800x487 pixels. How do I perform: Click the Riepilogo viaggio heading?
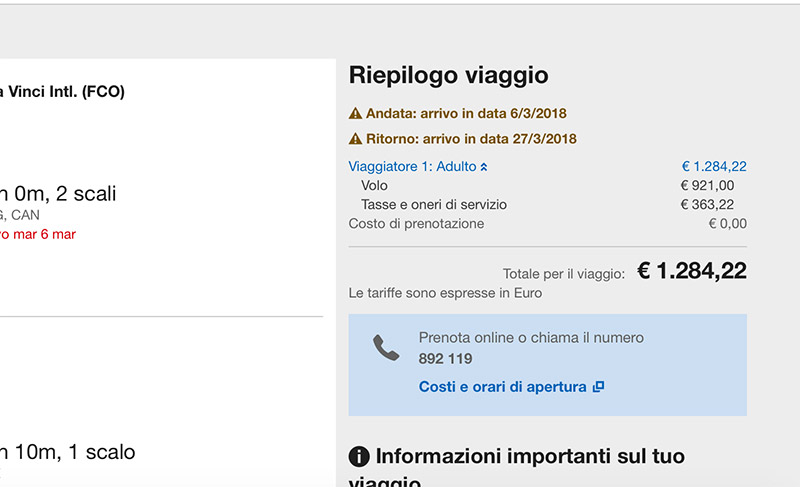click(x=448, y=75)
